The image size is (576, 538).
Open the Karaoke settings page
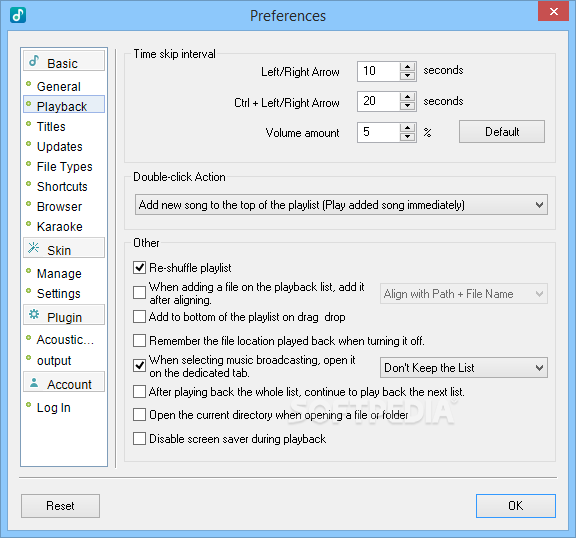pos(60,227)
